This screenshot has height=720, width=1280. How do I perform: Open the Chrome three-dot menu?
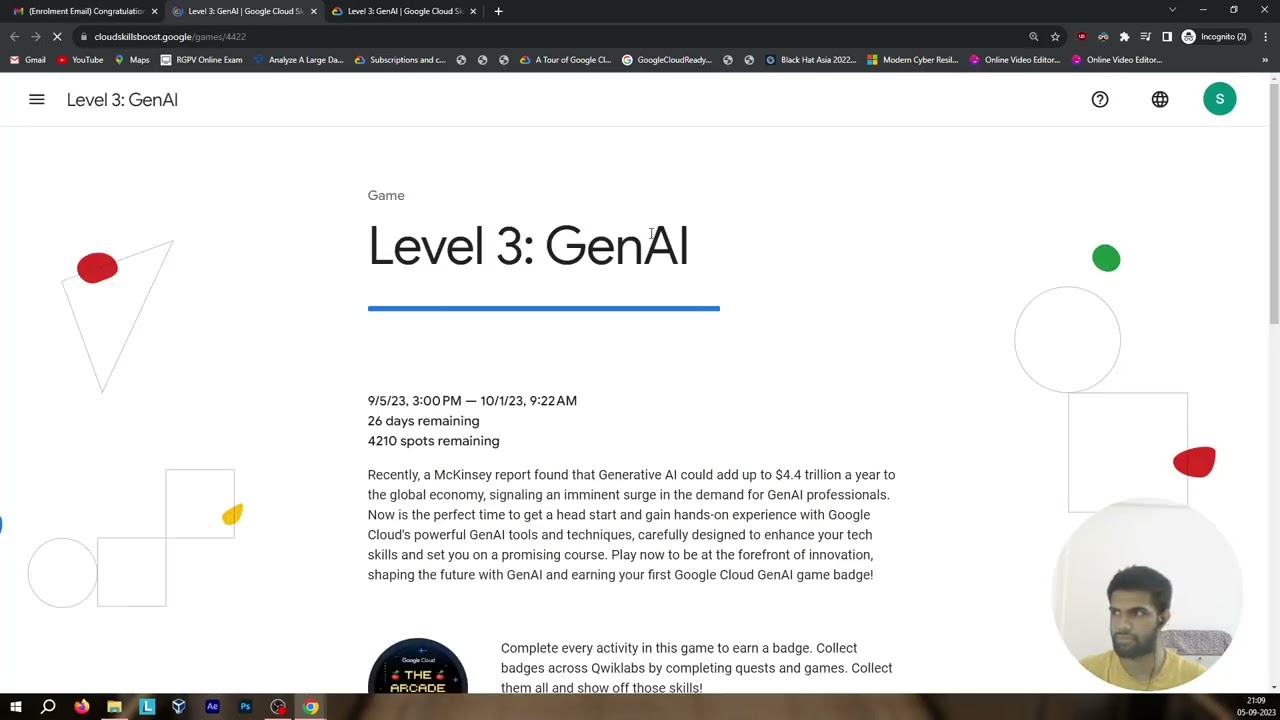(x=1265, y=37)
